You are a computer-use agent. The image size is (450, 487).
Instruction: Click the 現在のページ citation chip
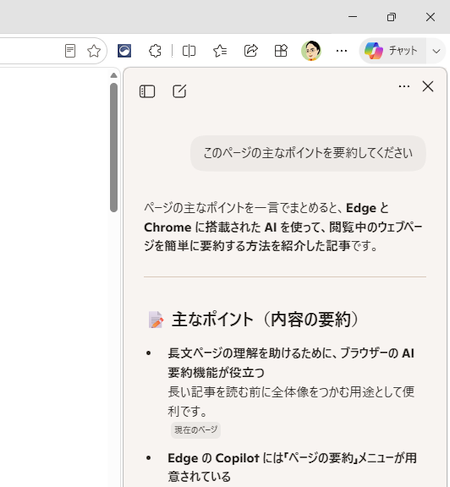pyautogui.click(x=196, y=430)
